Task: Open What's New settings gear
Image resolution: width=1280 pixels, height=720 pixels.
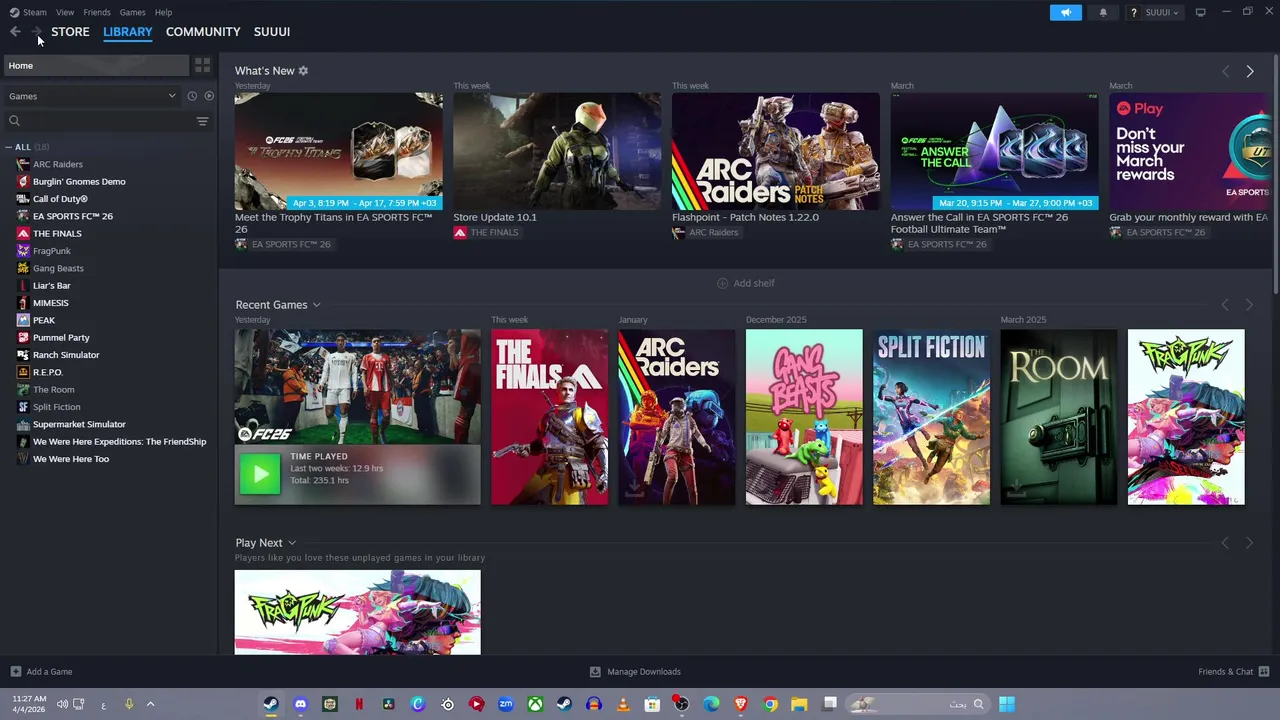Action: [303, 71]
